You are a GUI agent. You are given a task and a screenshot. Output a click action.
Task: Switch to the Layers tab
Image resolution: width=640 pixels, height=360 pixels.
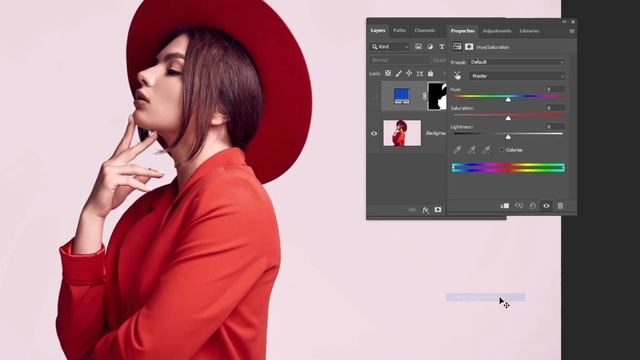(x=378, y=31)
